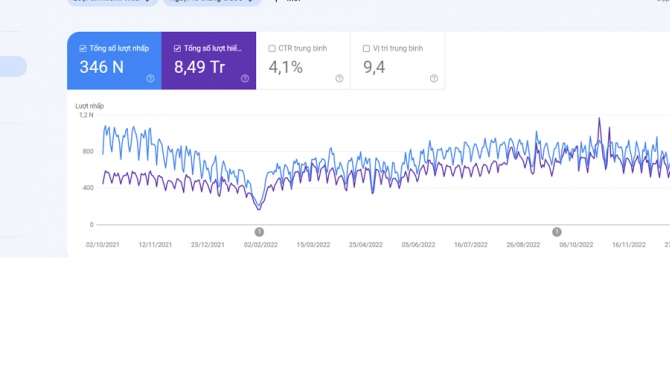Screen dimensions: 670x377
Task: Click the 400 y-axis label
Action: (88, 188)
